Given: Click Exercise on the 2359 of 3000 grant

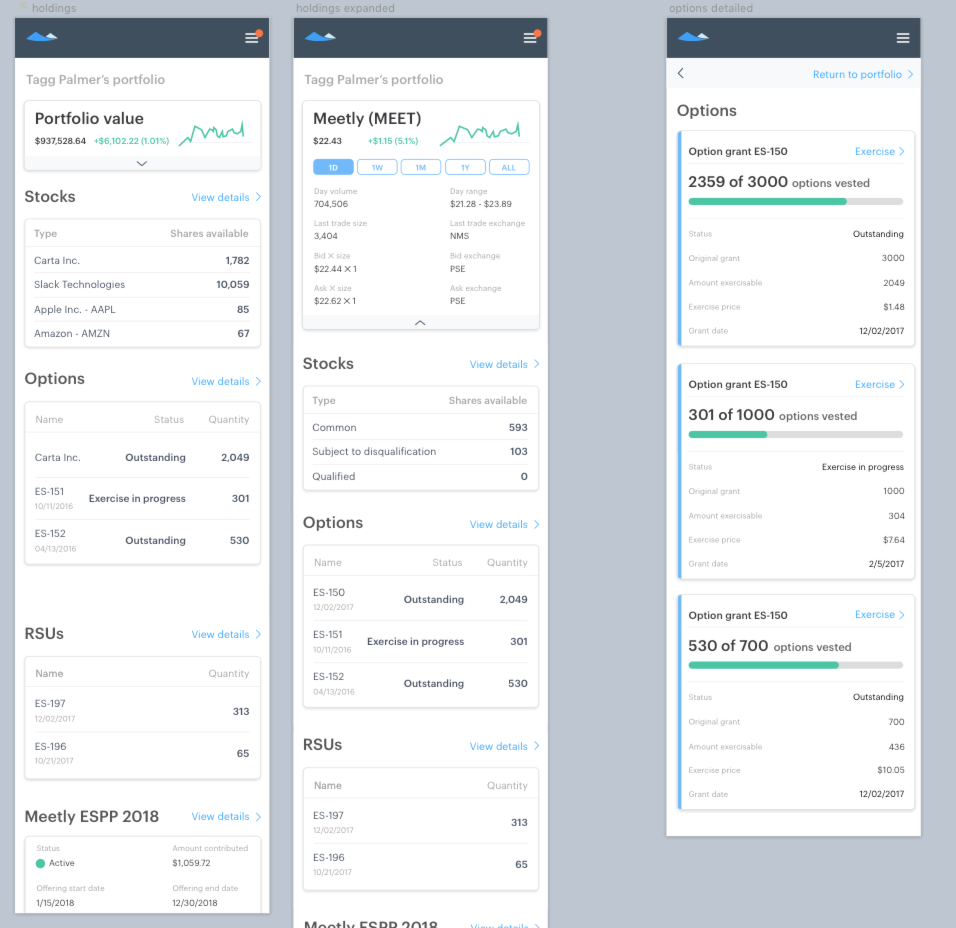Looking at the screenshot, I should (880, 151).
